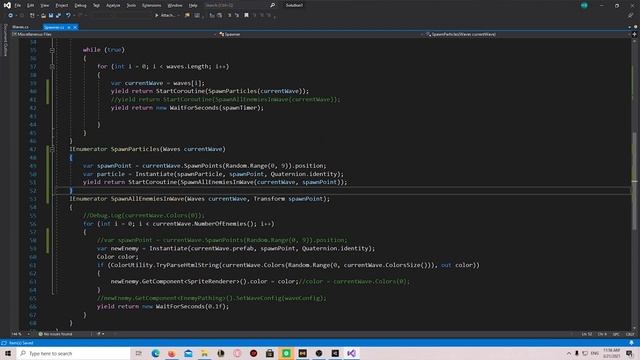This screenshot has height=360, width=640.
Task: Open the Edit menu
Action: (31, 5)
